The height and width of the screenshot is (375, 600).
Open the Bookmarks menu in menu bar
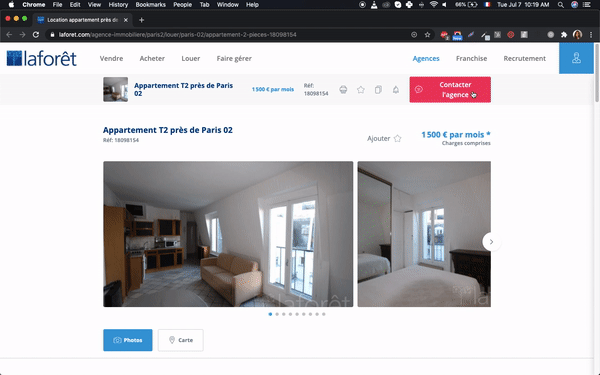tap(150, 5)
